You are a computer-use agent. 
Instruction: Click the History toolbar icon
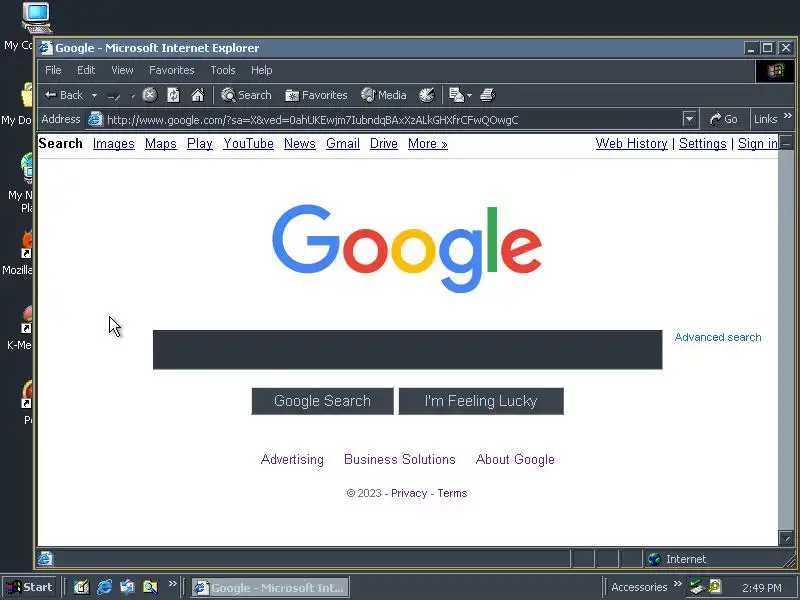(427, 95)
